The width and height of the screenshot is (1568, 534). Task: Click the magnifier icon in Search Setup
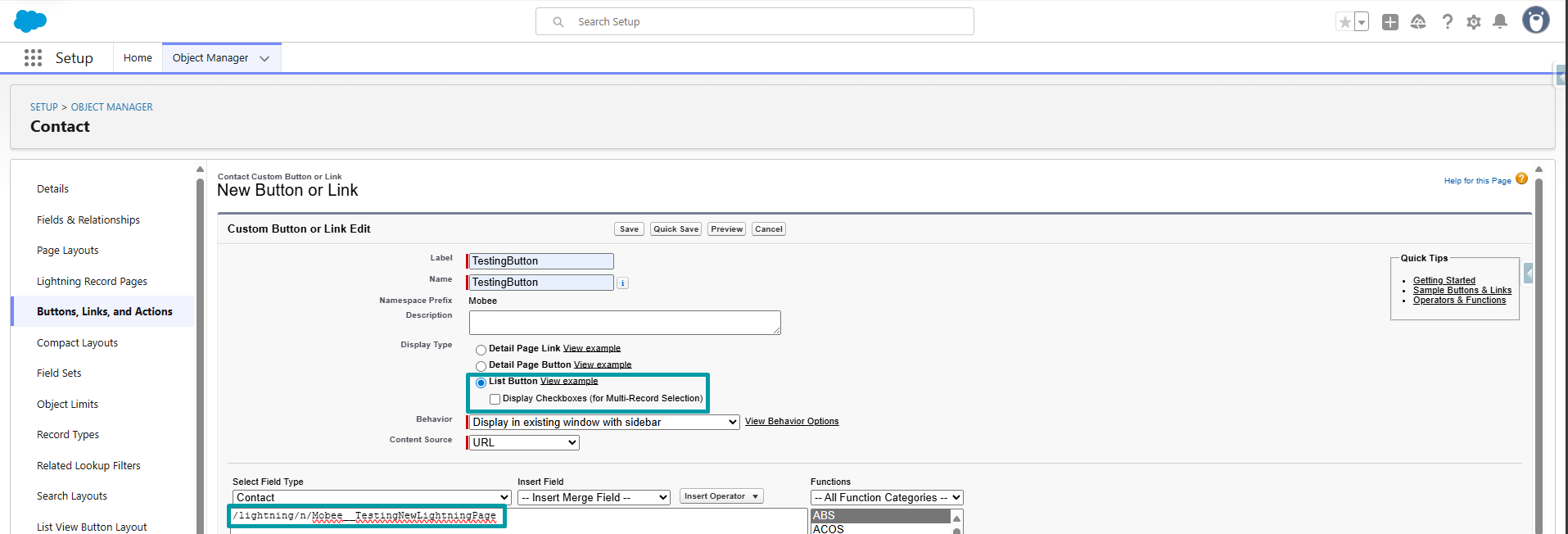coord(558,22)
